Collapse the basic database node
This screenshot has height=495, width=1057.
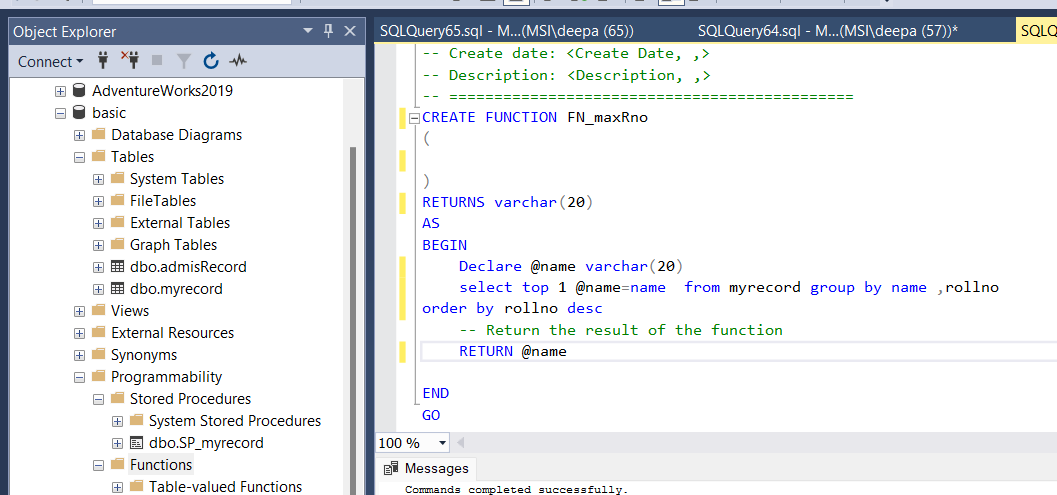click(61, 113)
